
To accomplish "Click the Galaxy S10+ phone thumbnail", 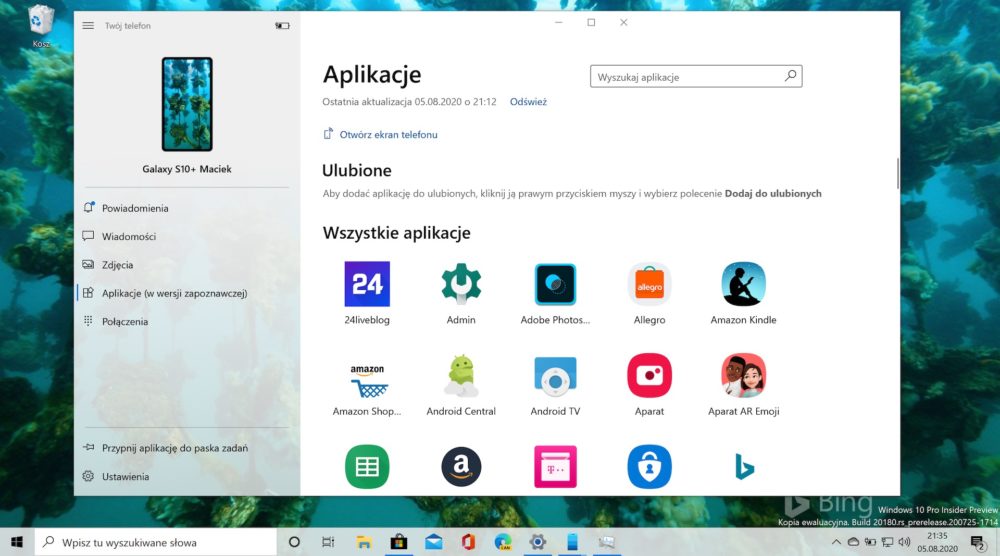I will 187,104.
